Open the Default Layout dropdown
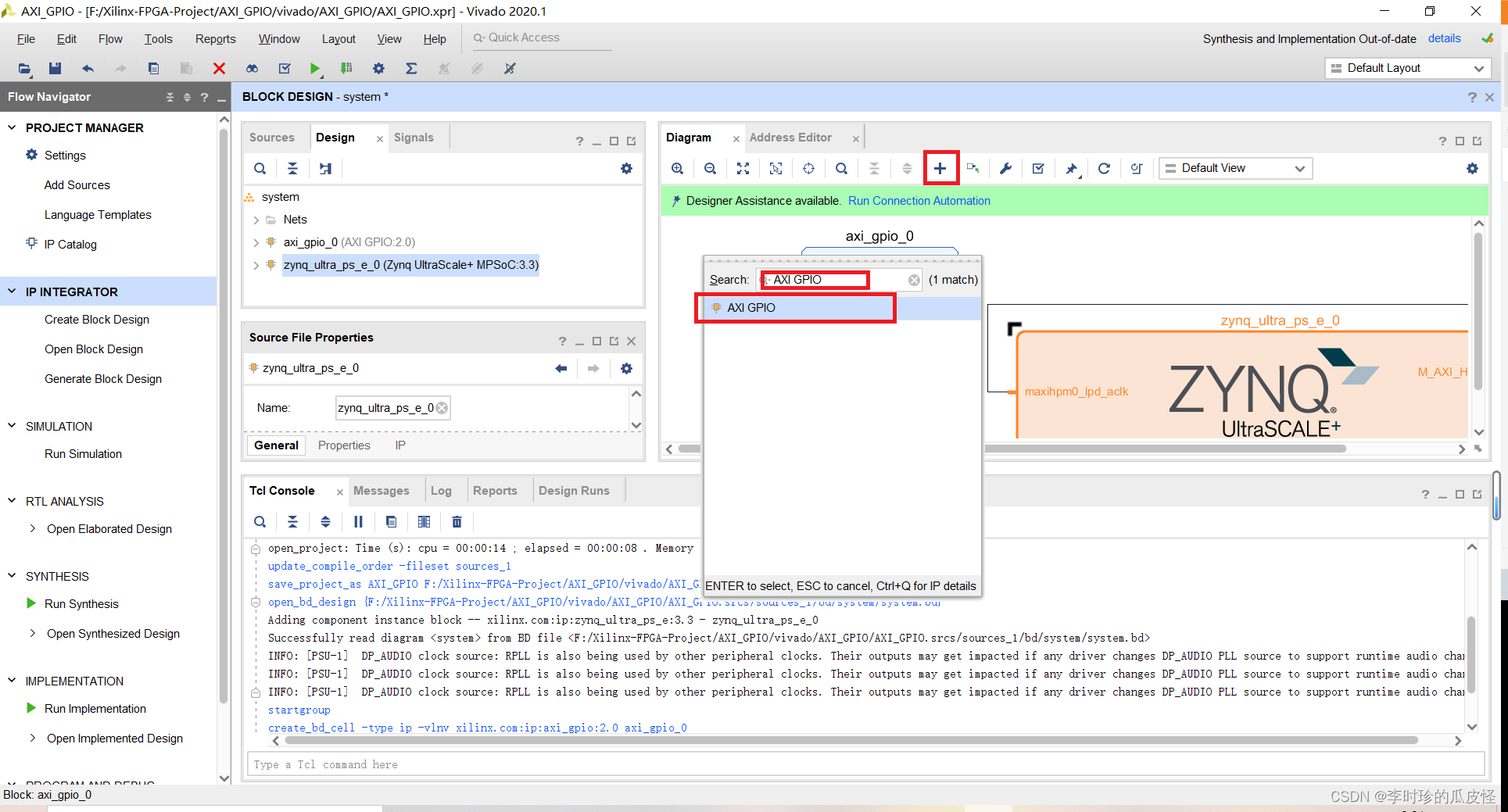The height and width of the screenshot is (812, 1508). tap(1407, 68)
